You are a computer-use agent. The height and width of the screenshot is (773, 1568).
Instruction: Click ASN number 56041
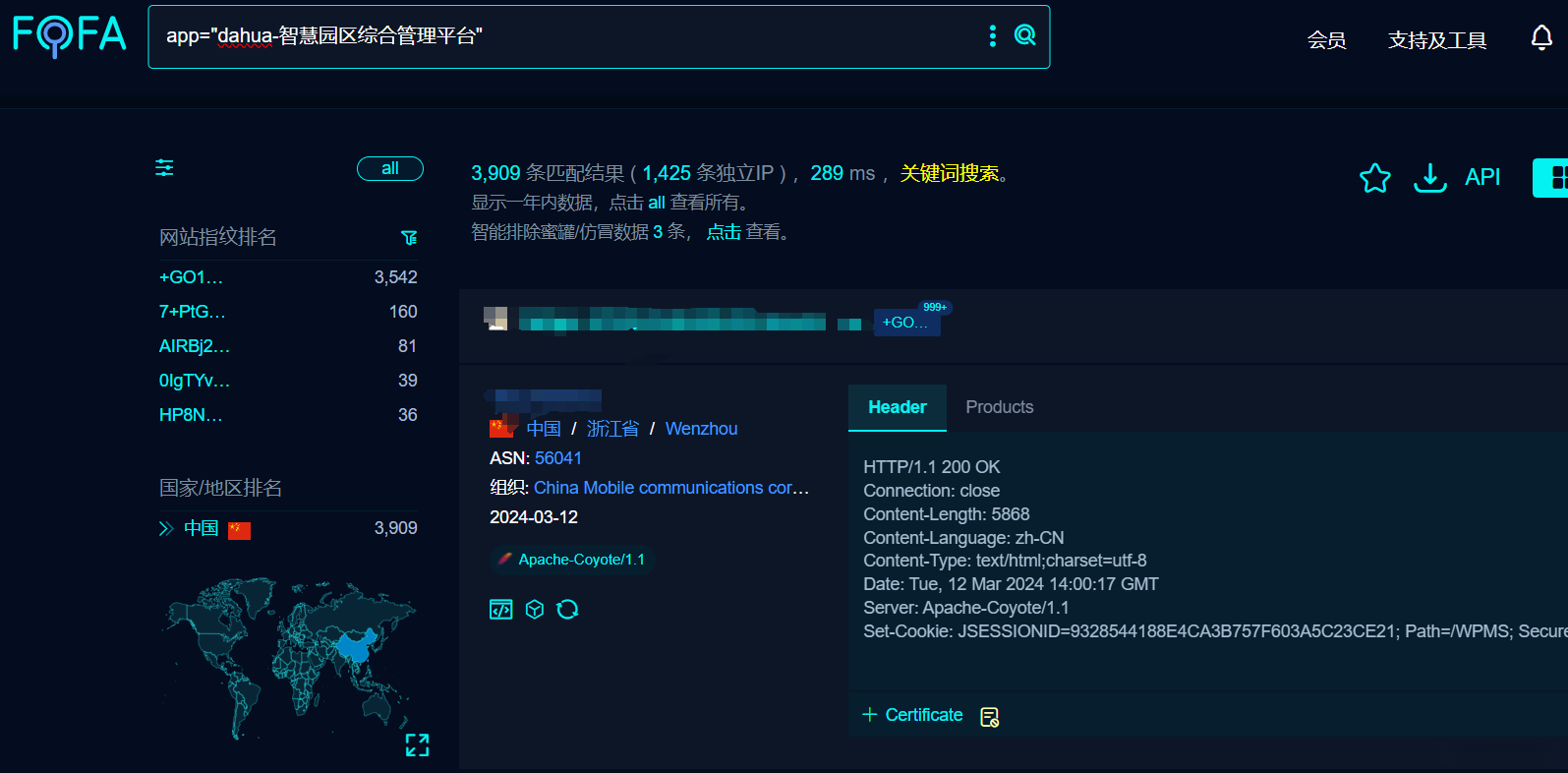pos(558,458)
